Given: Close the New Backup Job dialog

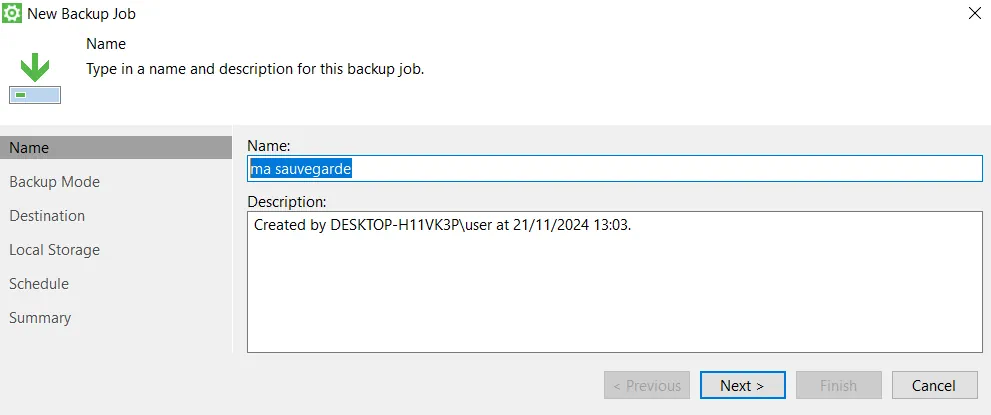Looking at the screenshot, I should 975,13.
